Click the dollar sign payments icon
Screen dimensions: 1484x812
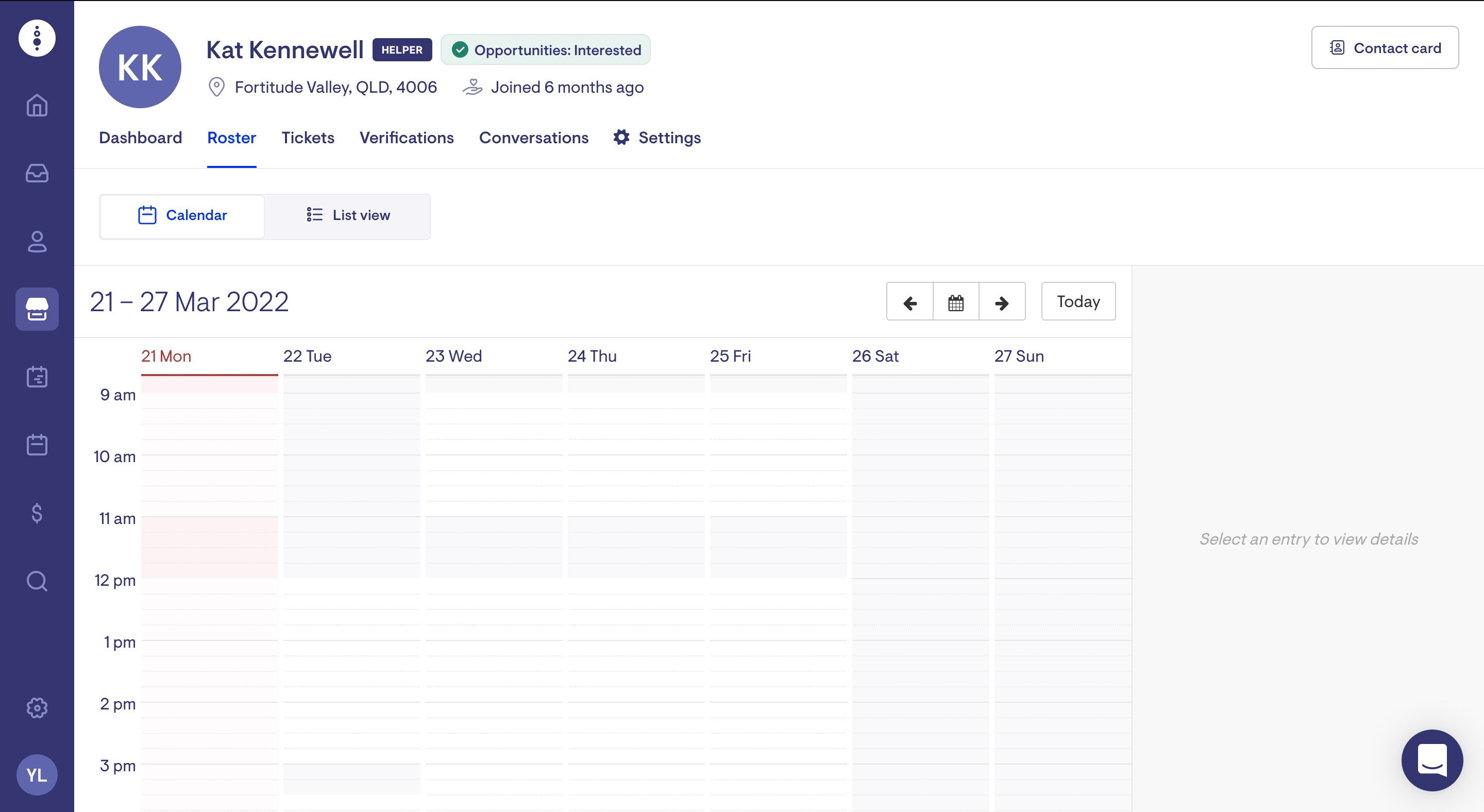[37, 513]
